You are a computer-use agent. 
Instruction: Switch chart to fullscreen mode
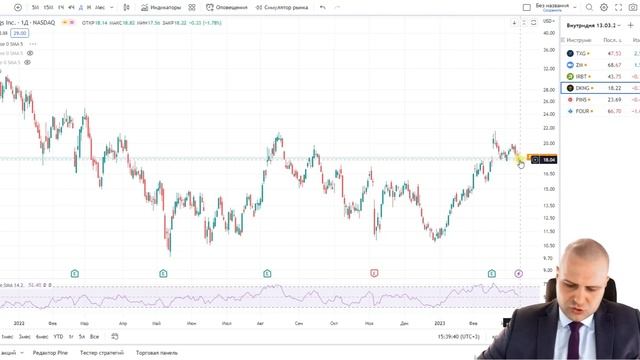pyautogui.click(x=618, y=7)
